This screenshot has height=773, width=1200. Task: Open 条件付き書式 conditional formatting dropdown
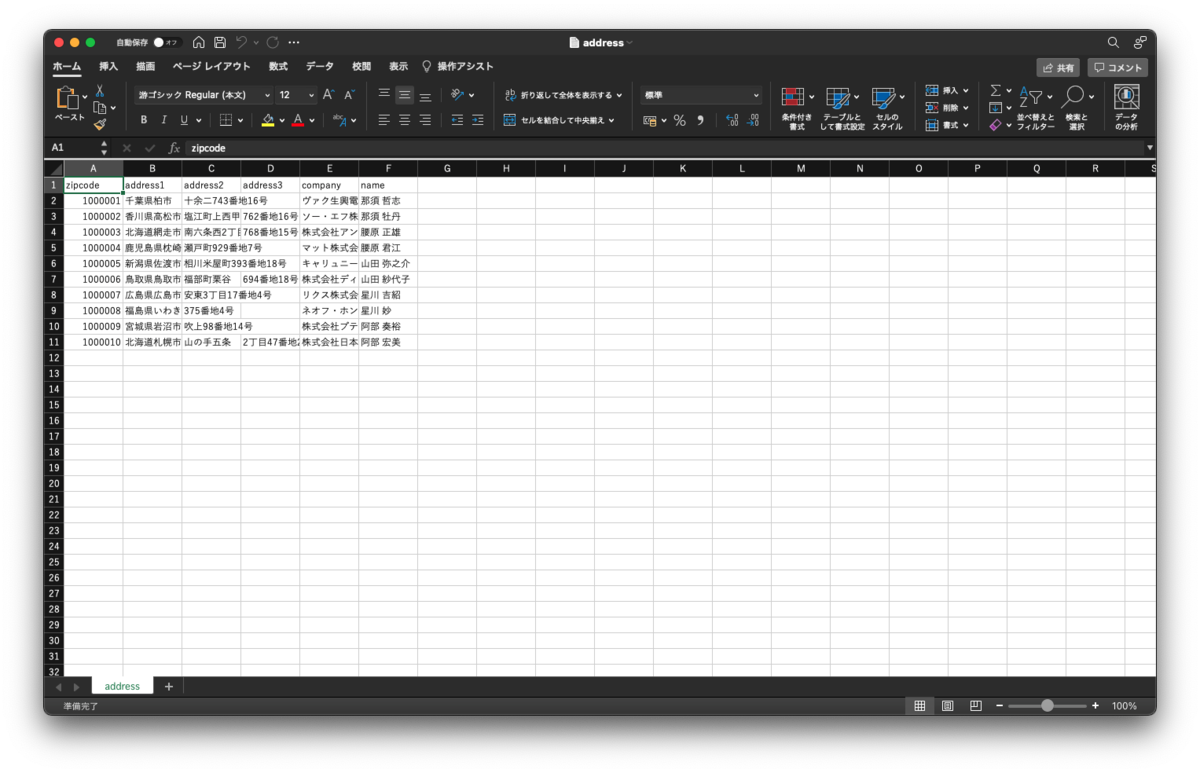(x=797, y=108)
